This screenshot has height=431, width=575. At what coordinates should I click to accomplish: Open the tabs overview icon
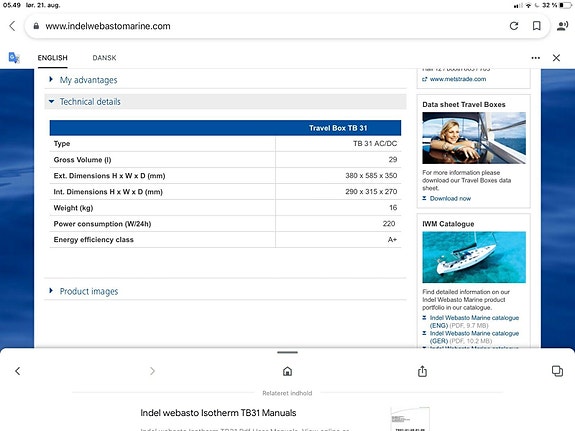click(557, 371)
